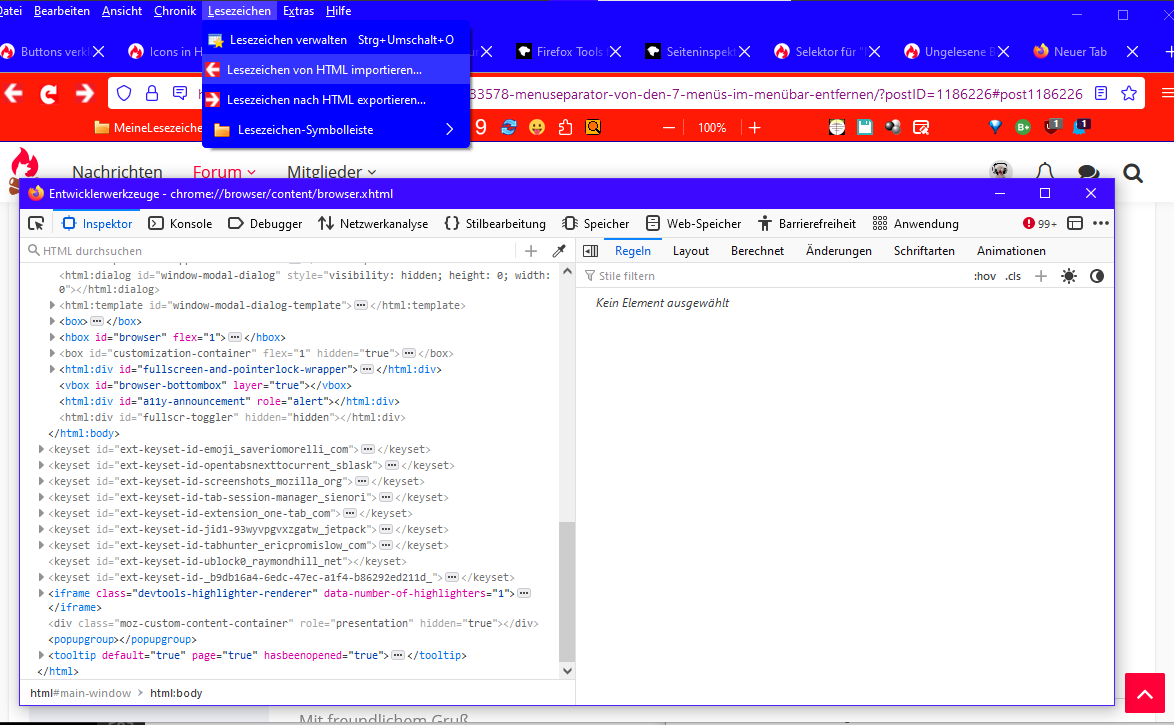Image resolution: width=1174 pixels, height=725 pixels.
Task: Expand the hbox id="browser" node
Action: [x=53, y=337]
